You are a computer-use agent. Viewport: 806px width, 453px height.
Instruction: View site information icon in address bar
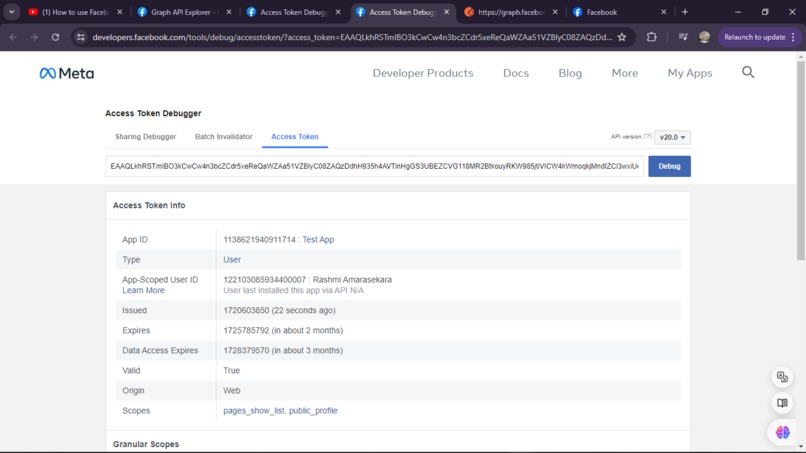[81, 37]
